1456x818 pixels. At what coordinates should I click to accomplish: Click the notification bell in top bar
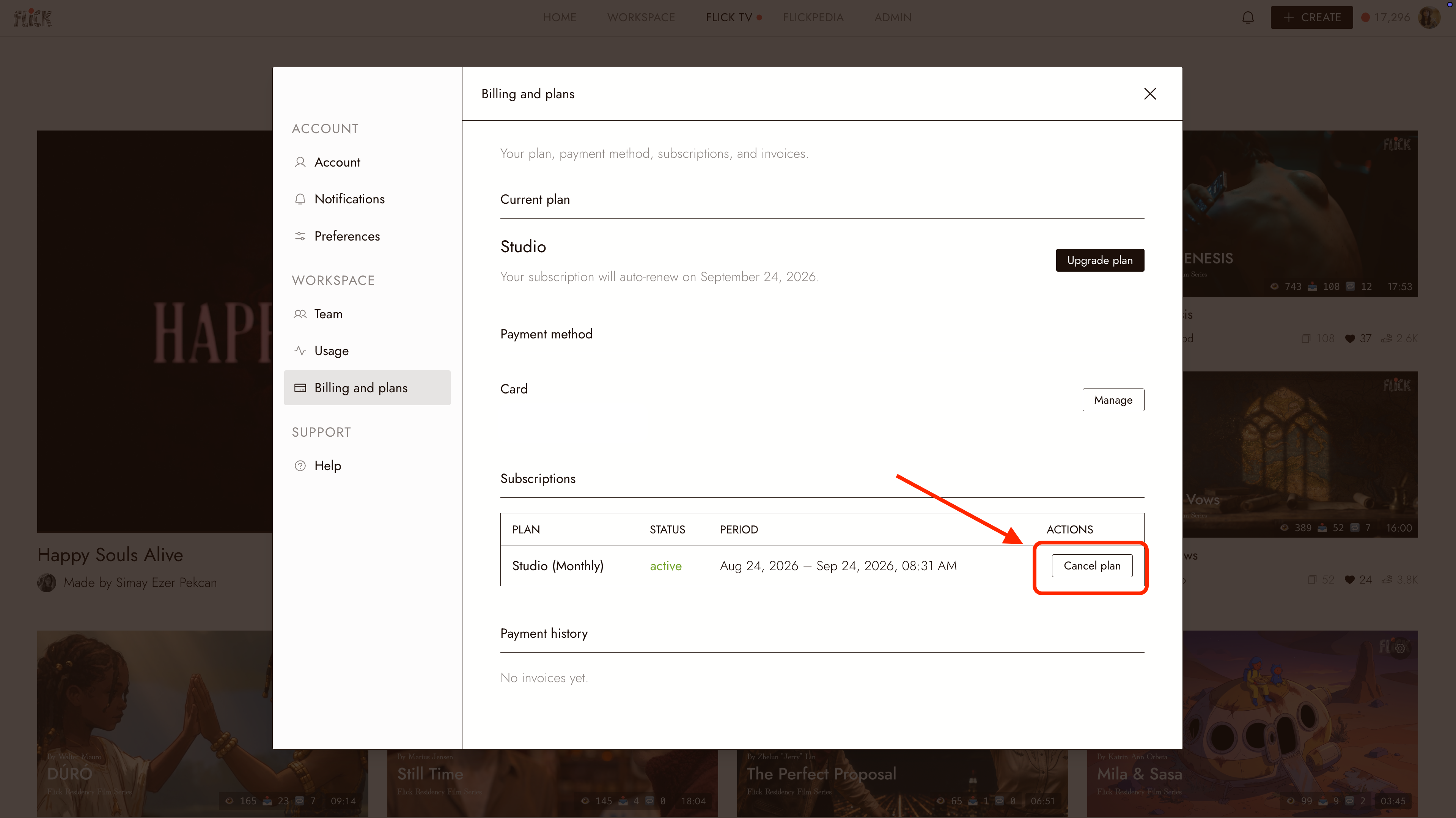1248,17
